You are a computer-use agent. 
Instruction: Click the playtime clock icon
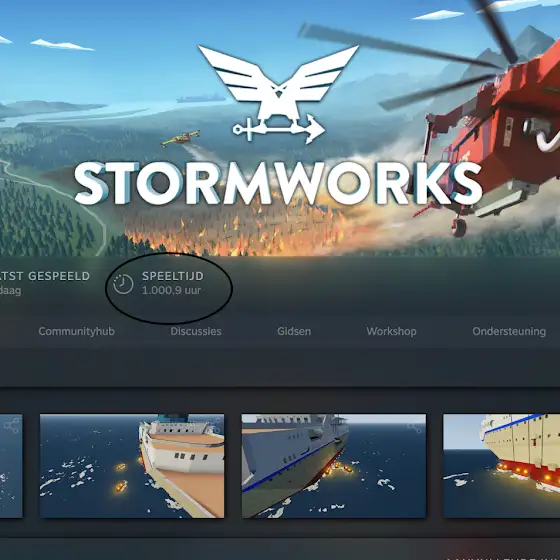pos(123,284)
